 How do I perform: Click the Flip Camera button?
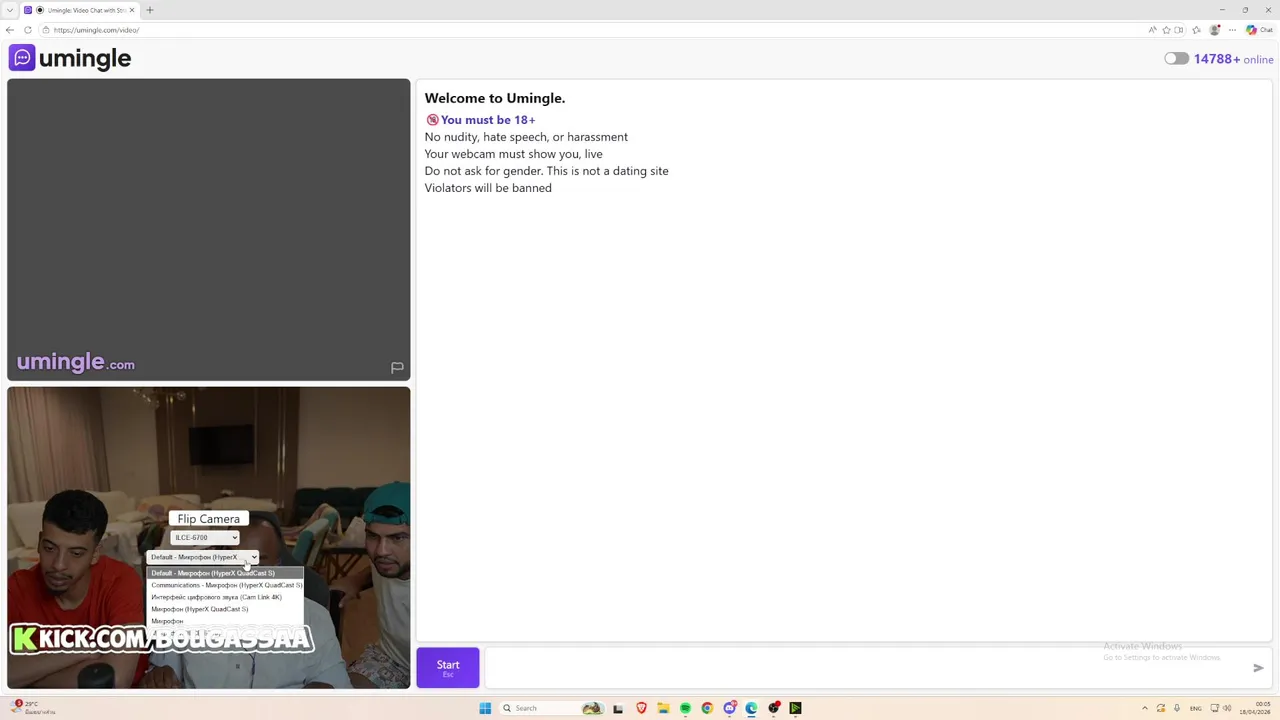208,519
